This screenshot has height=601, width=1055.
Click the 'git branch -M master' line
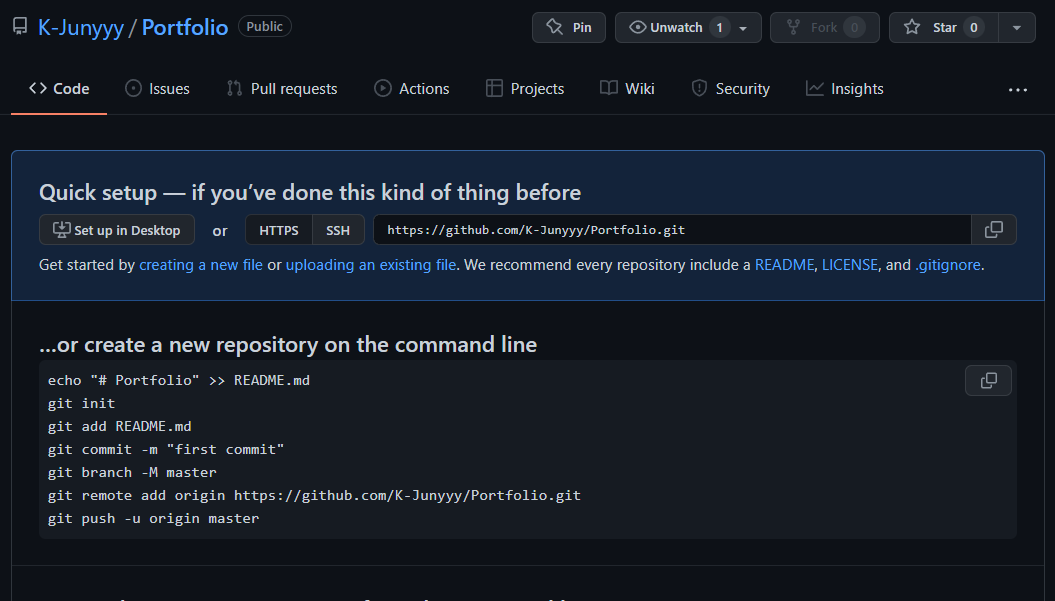pos(132,472)
